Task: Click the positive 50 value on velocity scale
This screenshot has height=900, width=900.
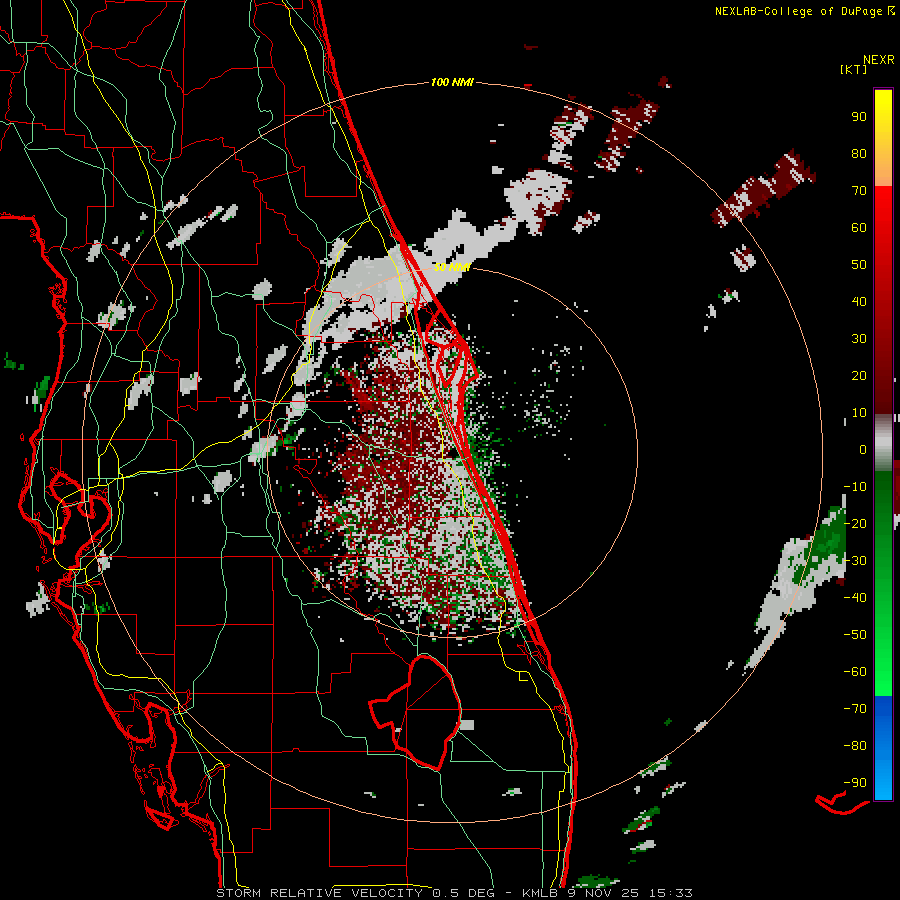Action: pos(859,265)
